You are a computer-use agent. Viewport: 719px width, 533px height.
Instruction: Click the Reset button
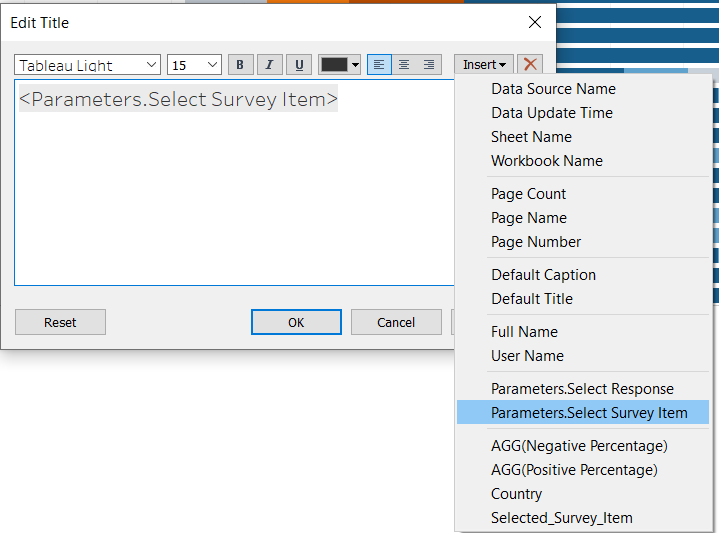click(x=60, y=322)
